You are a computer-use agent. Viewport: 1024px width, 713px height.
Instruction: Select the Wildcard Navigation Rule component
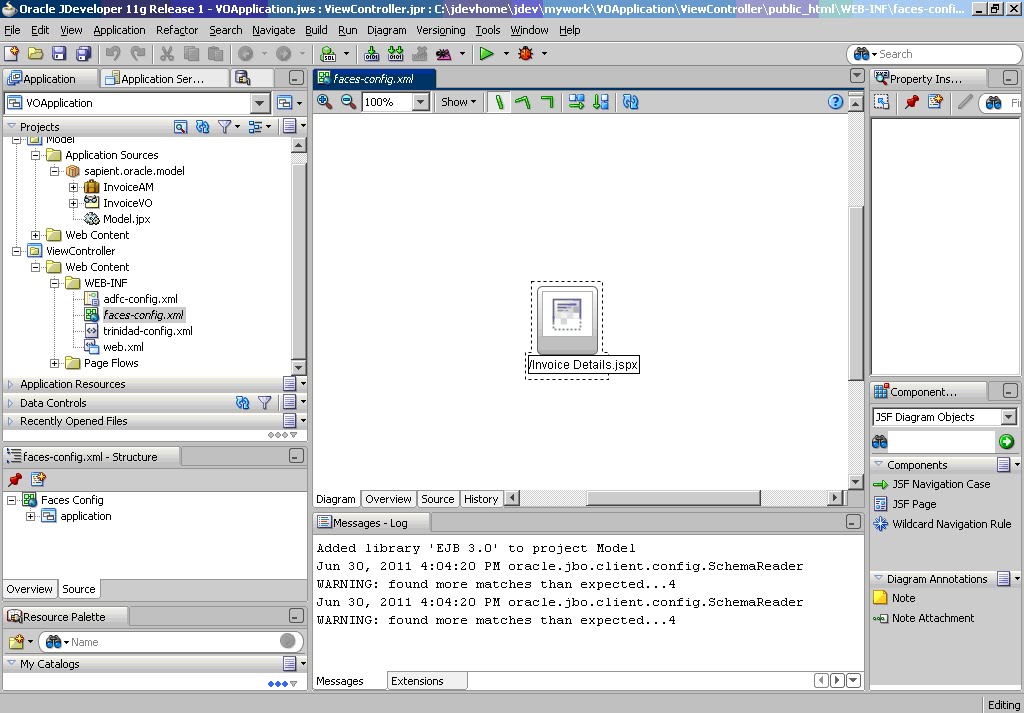coord(942,524)
